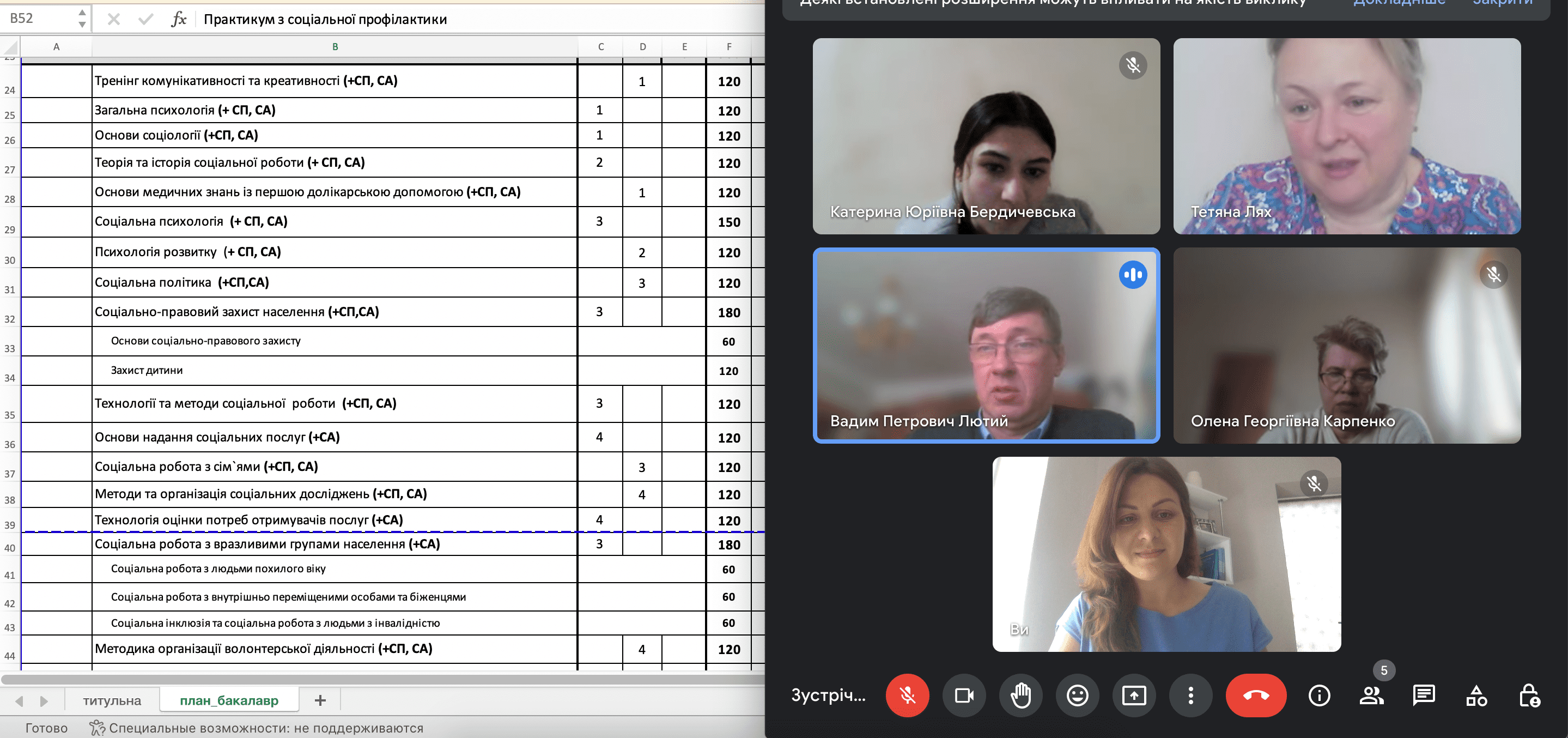Open the chat messages icon
Image resolution: width=1568 pixels, height=738 pixels.
[x=1423, y=695]
